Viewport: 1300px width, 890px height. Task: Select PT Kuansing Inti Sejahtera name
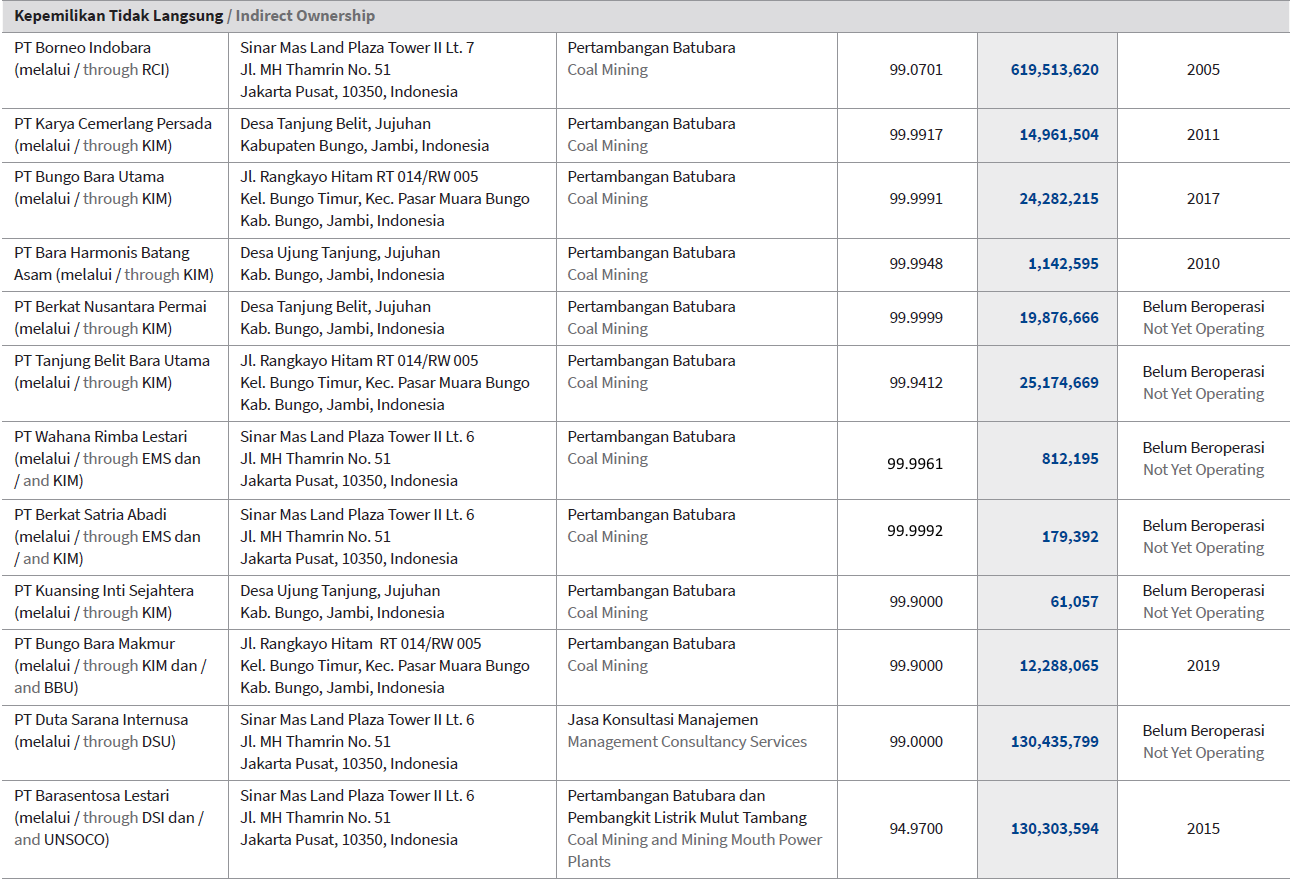point(104,591)
